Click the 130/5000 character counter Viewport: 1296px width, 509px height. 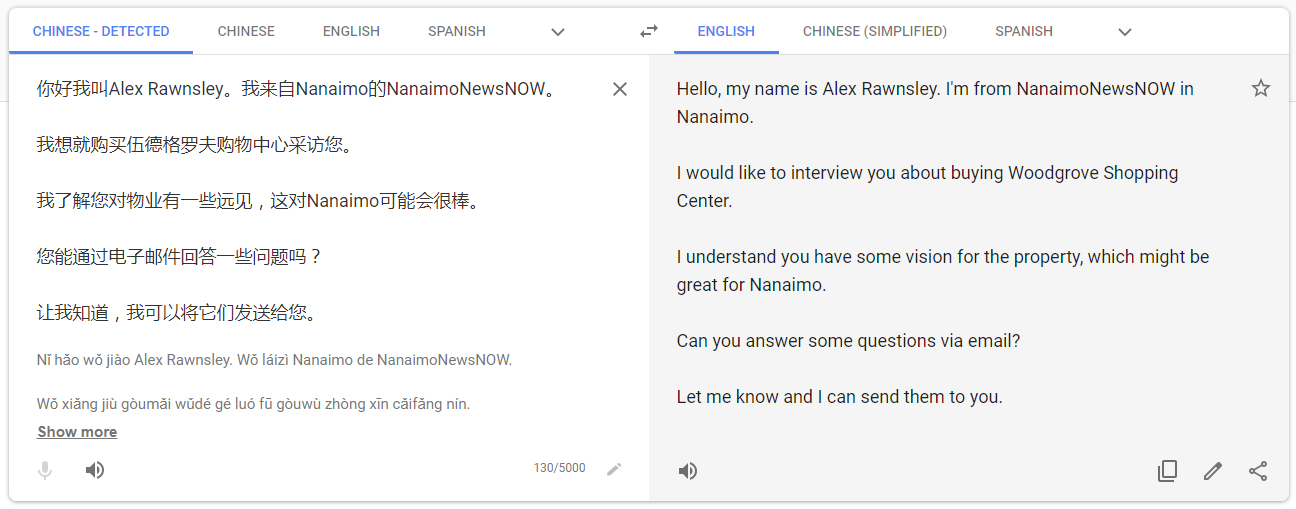[x=559, y=468]
